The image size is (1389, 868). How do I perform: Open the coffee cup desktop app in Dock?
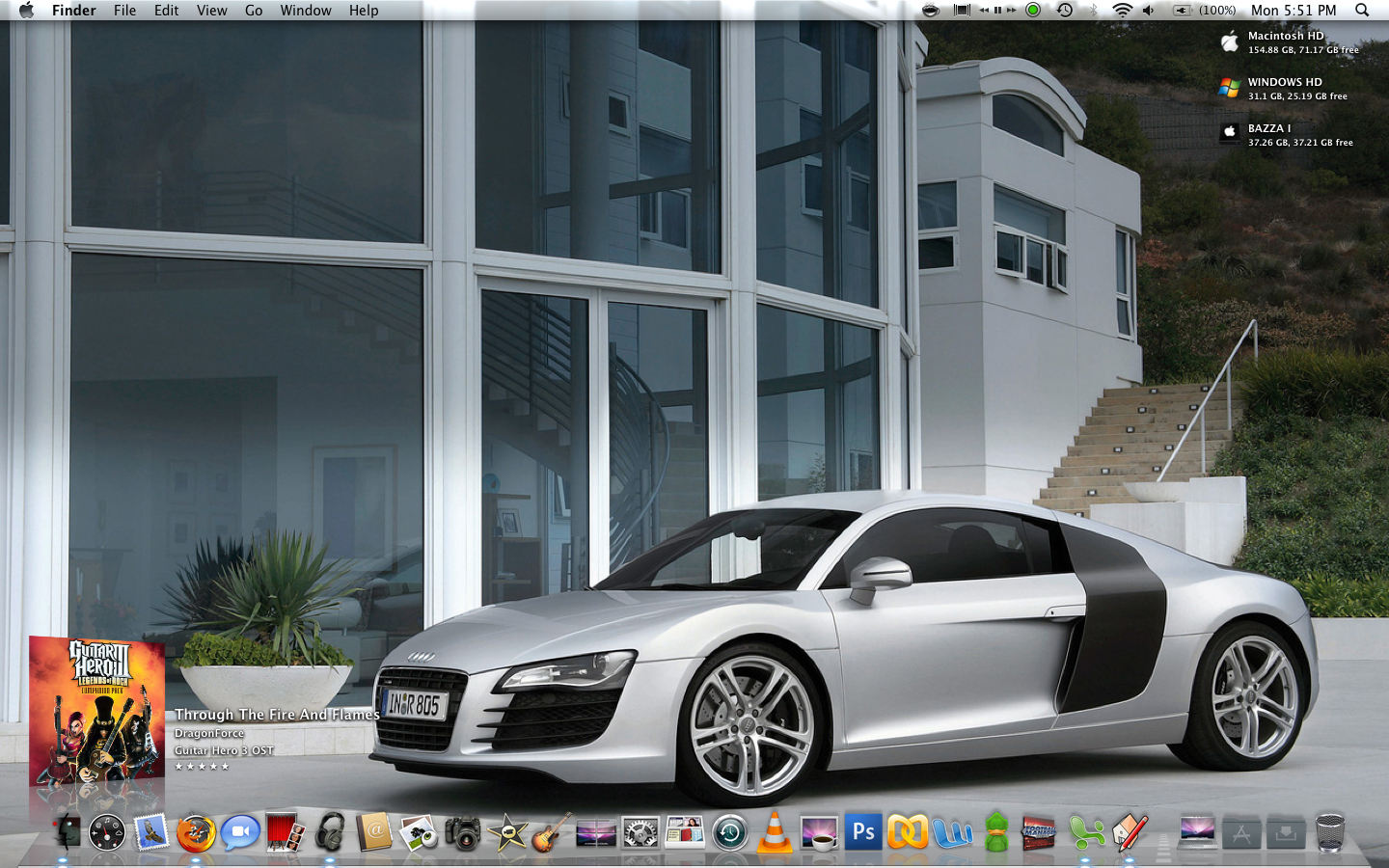(819, 832)
